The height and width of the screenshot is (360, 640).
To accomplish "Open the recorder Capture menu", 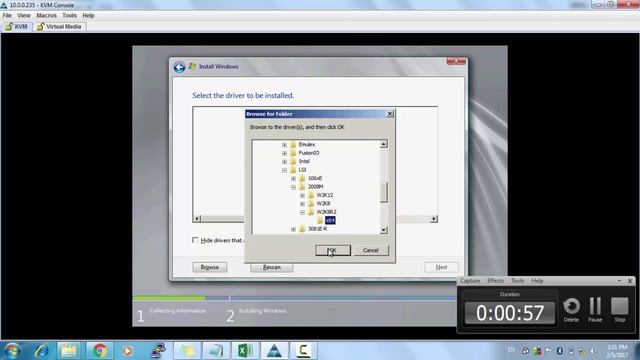I will tap(470, 281).
